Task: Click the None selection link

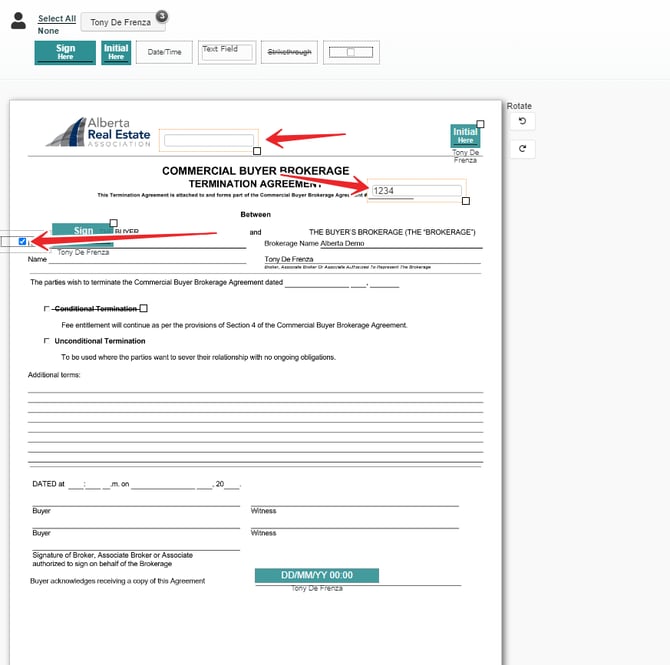Action: pyautogui.click(x=47, y=31)
